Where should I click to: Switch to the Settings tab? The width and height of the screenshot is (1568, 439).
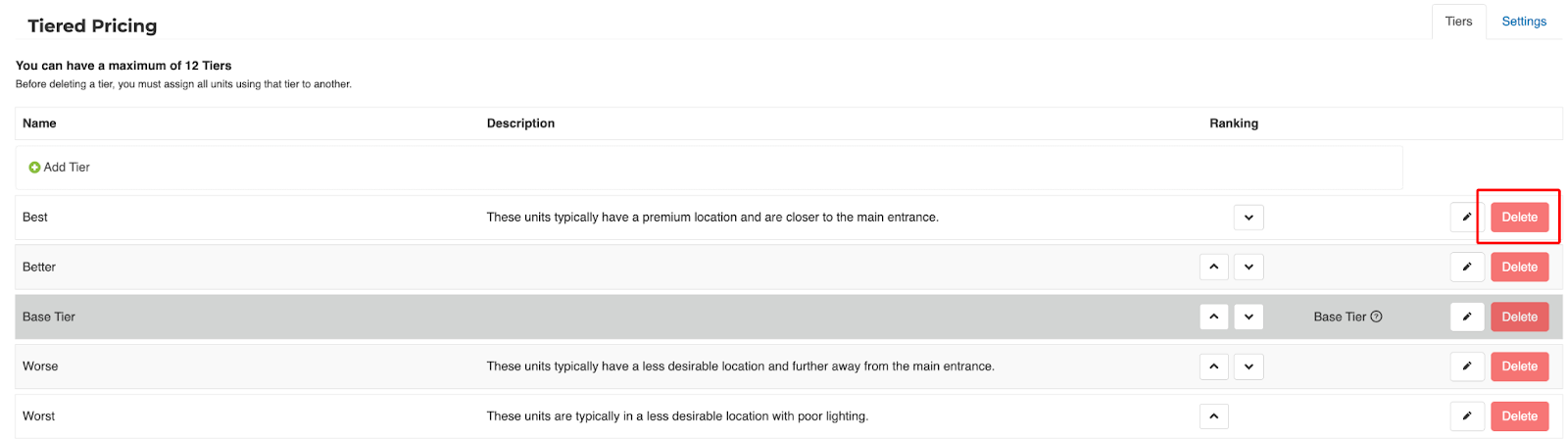click(1524, 22)
